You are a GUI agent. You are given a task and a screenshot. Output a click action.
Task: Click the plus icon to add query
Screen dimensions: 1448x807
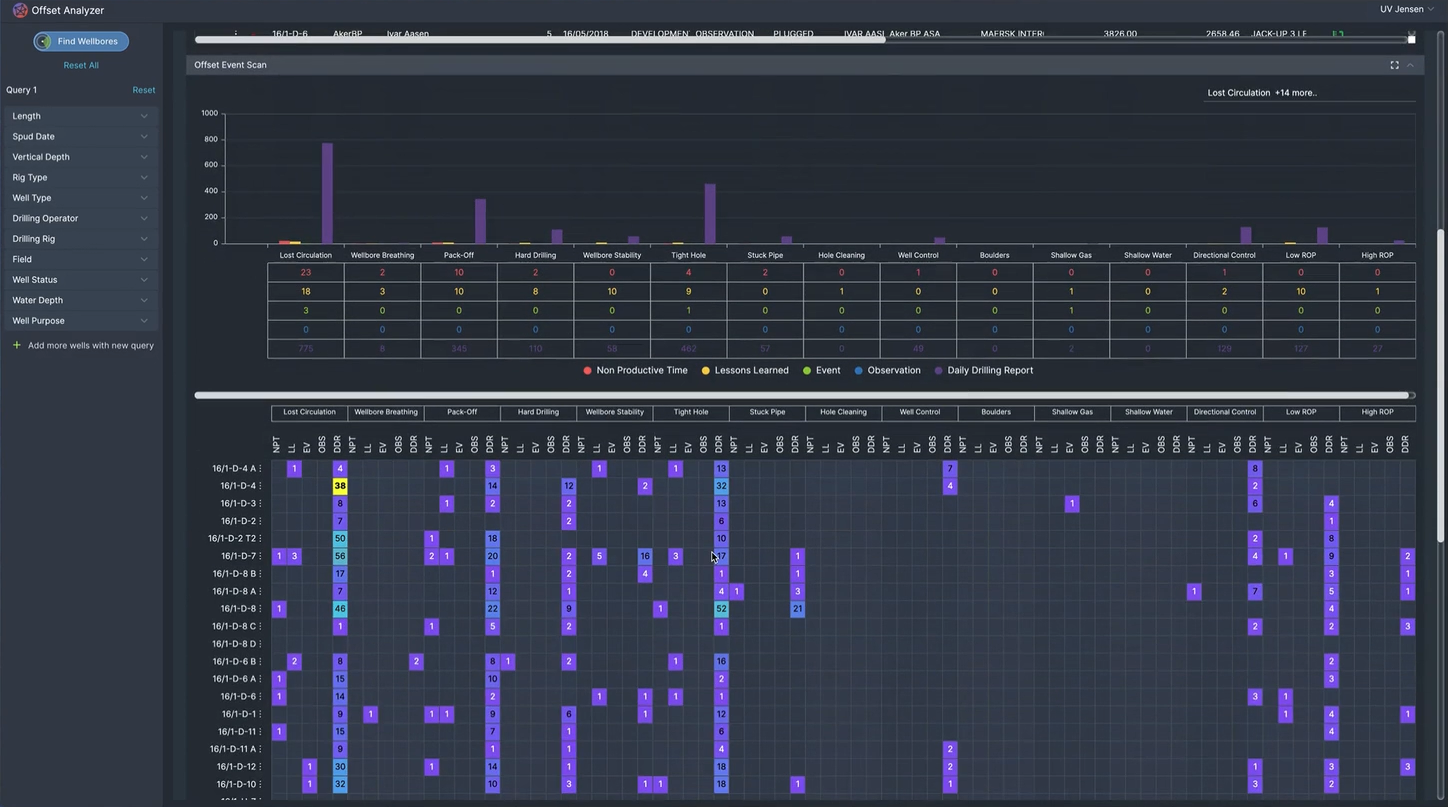click(16, 345)
